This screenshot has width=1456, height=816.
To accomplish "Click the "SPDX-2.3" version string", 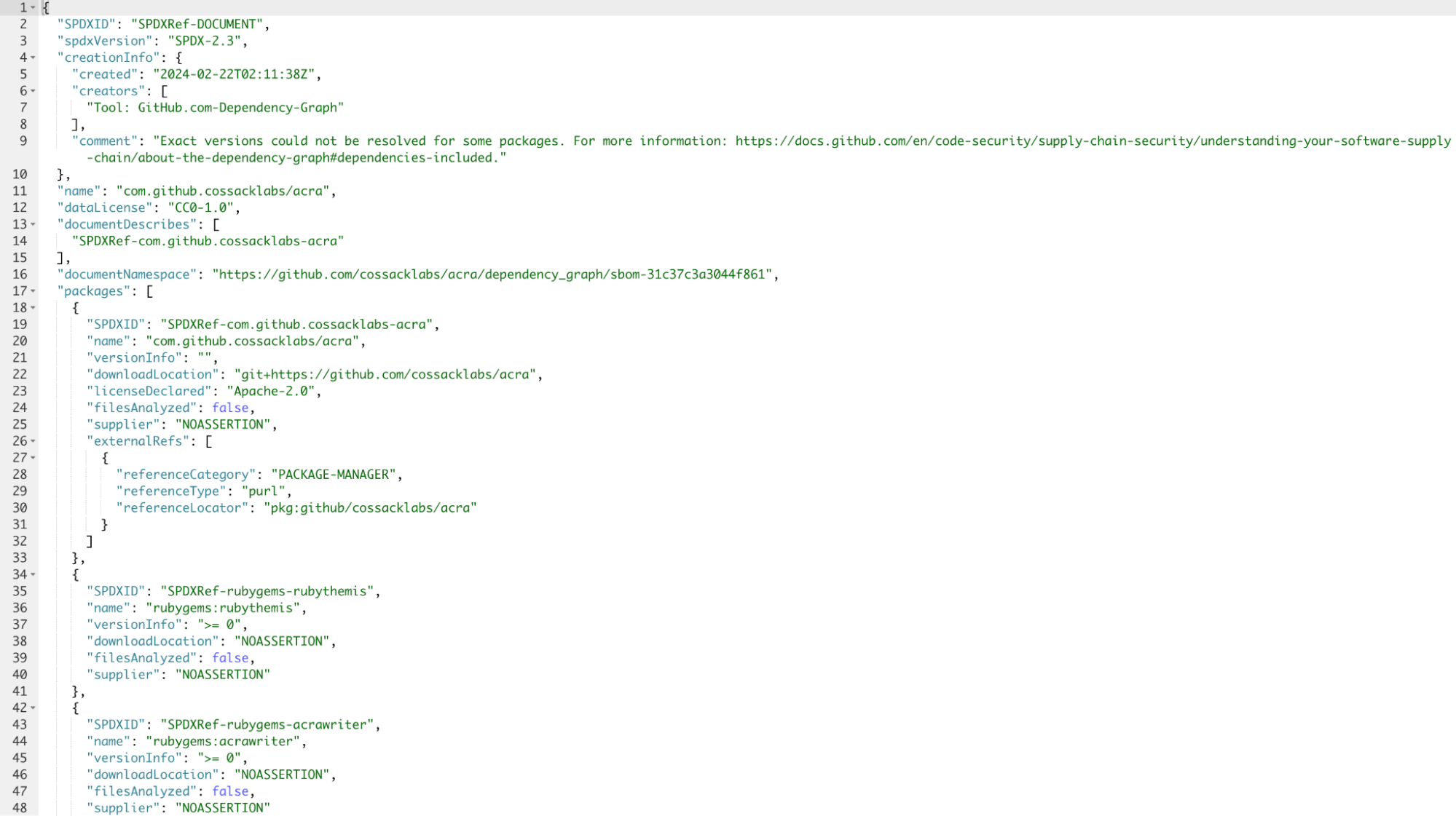I will [x=204, y=41].
